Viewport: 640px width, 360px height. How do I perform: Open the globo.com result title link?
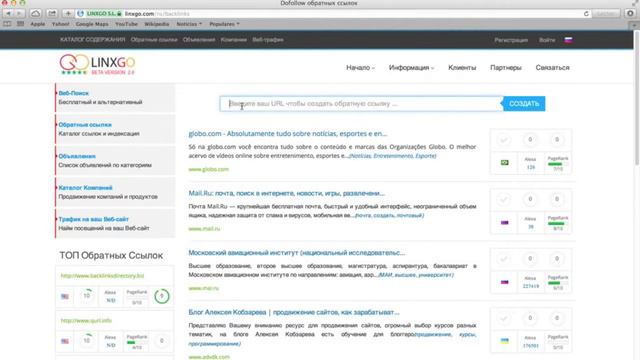click(288, 133)
